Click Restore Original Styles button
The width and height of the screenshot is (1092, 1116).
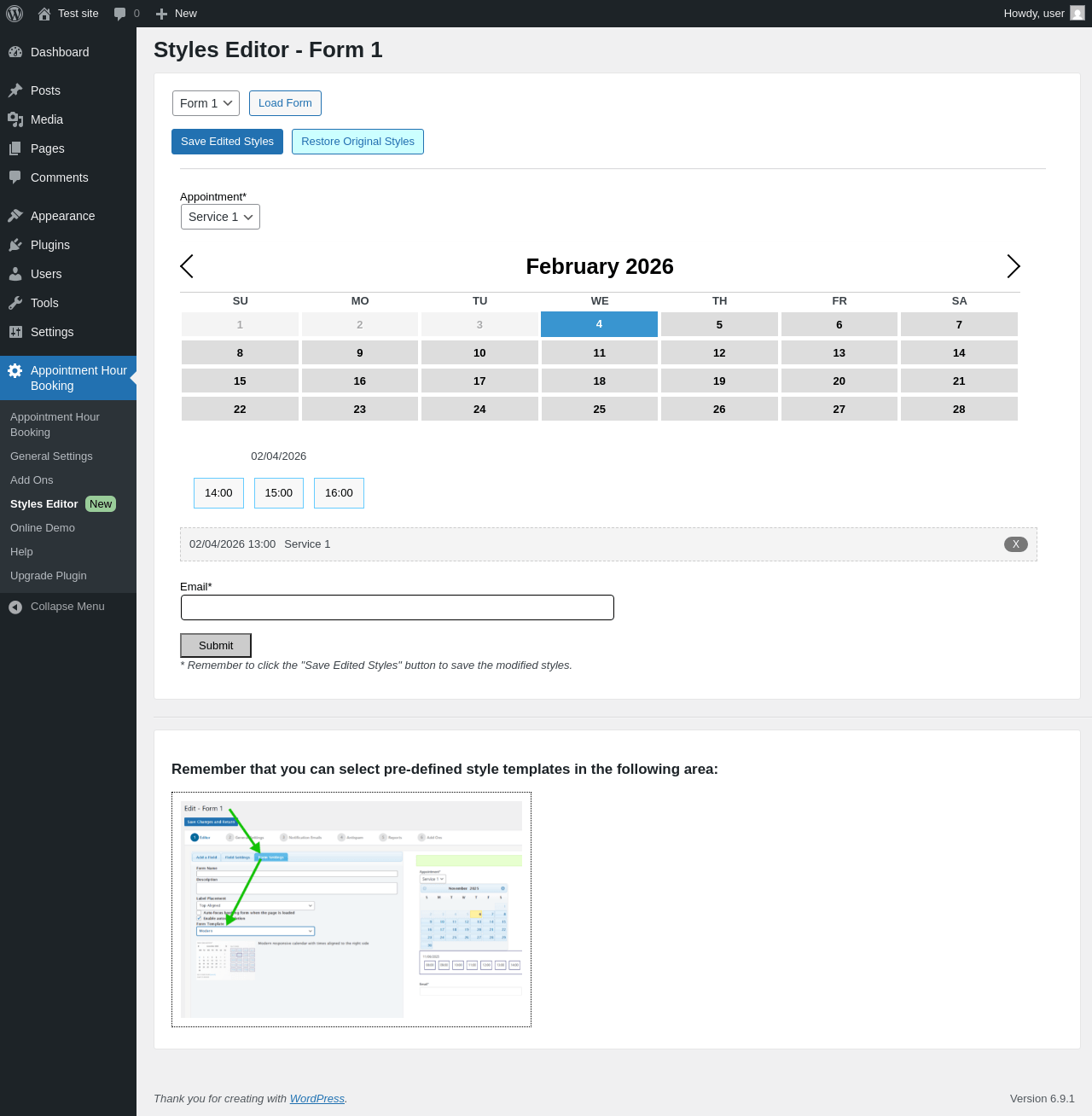[357, 142]
